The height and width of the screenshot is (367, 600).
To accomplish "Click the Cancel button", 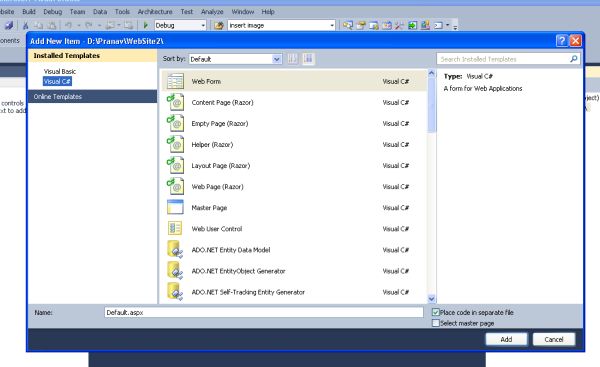I will click(554, 339).
